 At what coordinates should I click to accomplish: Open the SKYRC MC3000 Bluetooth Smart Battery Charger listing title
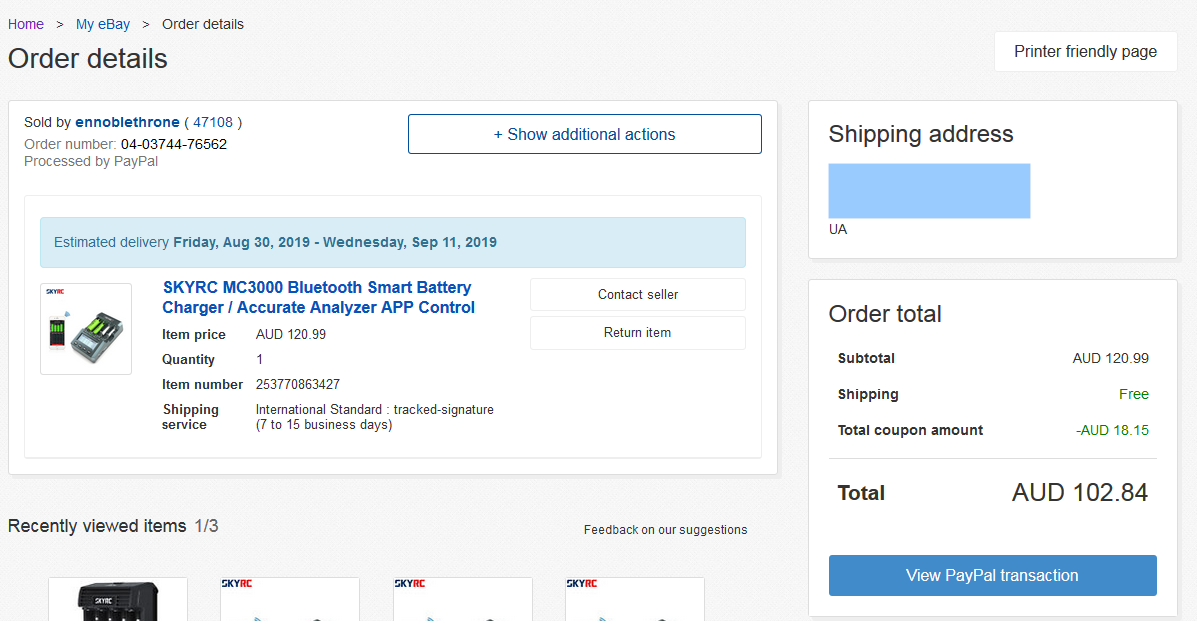[318, 297]
